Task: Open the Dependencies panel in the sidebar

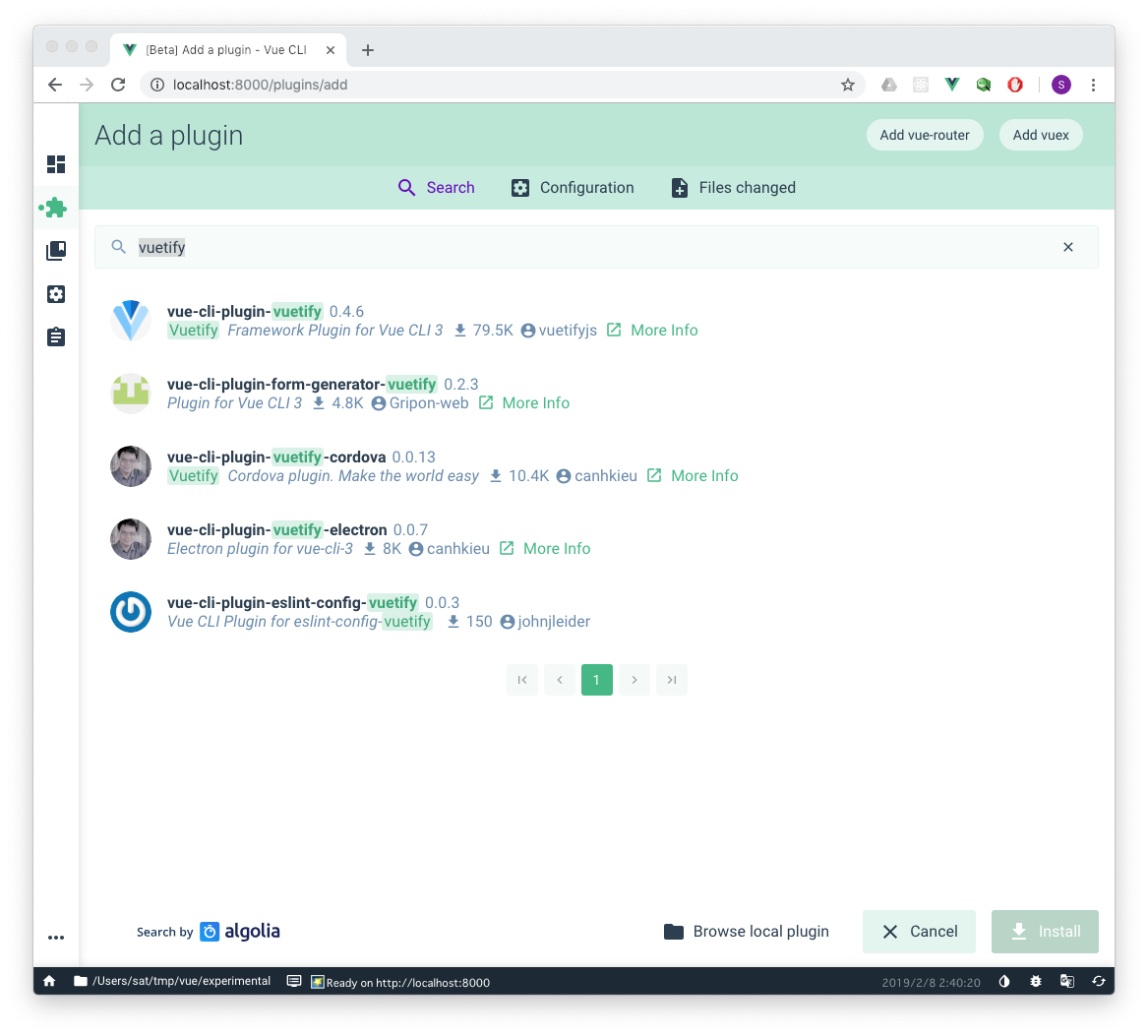Action: click(56, 251)
